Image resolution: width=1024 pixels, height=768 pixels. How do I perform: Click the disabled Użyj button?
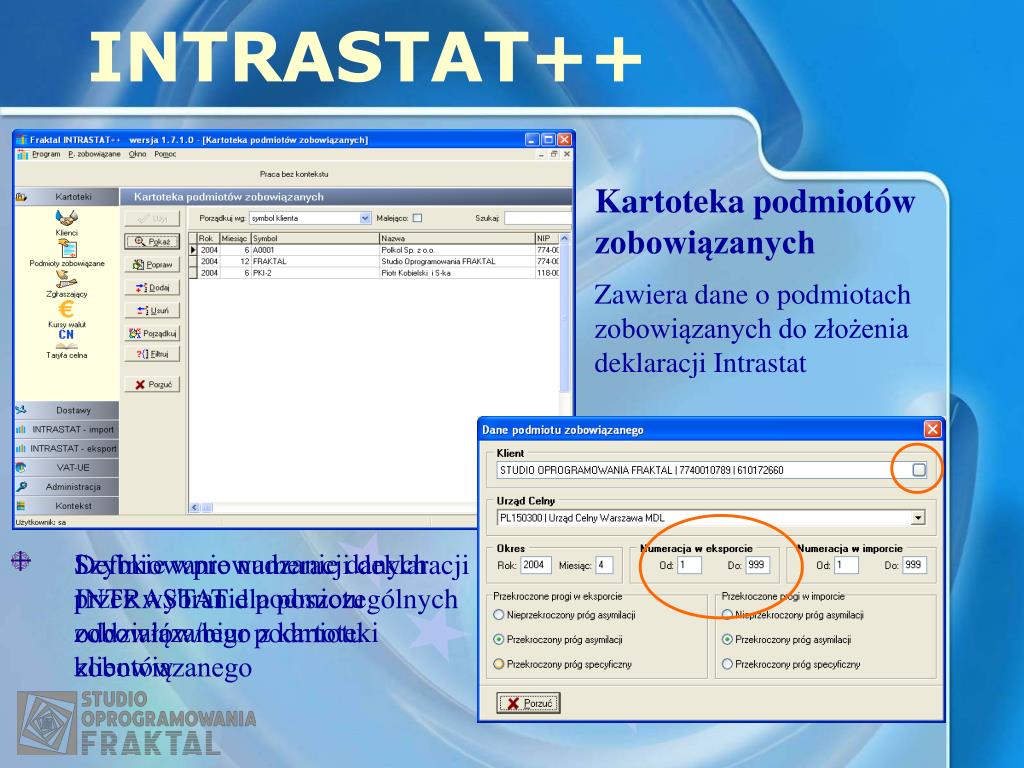click(x=152, y=219)
